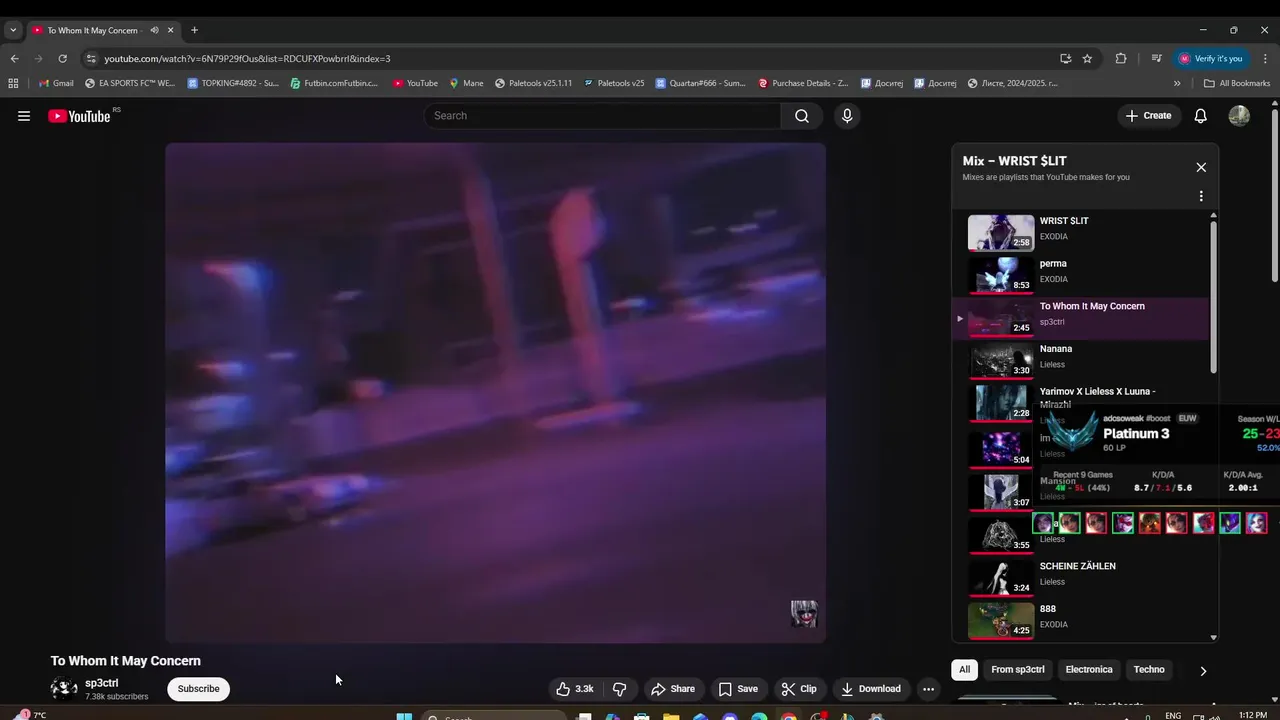Select the All chip

point(964,670)
